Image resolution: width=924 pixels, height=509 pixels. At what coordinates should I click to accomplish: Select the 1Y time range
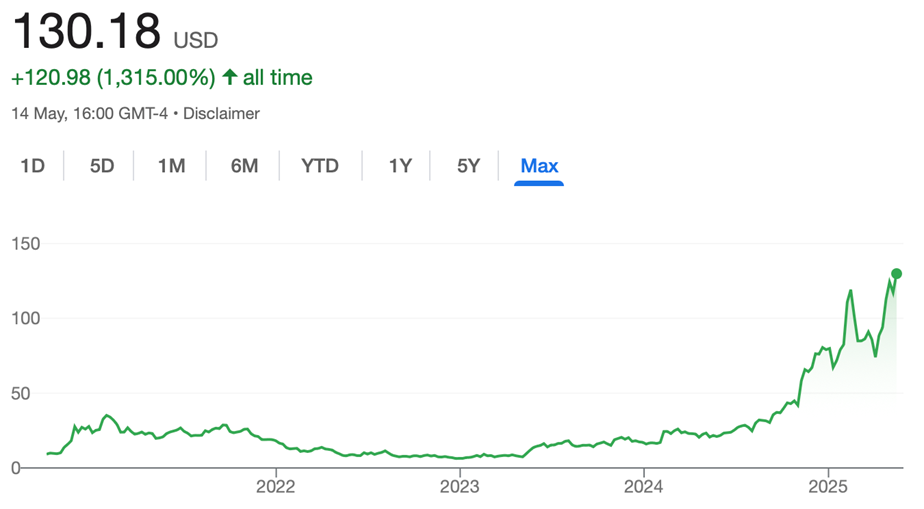click(400, 166)
